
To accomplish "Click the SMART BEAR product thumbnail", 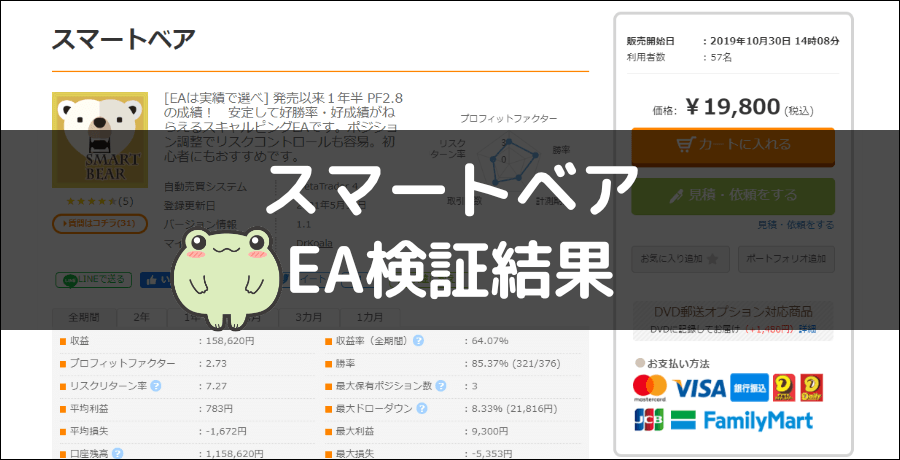I will tap(100, 140).
